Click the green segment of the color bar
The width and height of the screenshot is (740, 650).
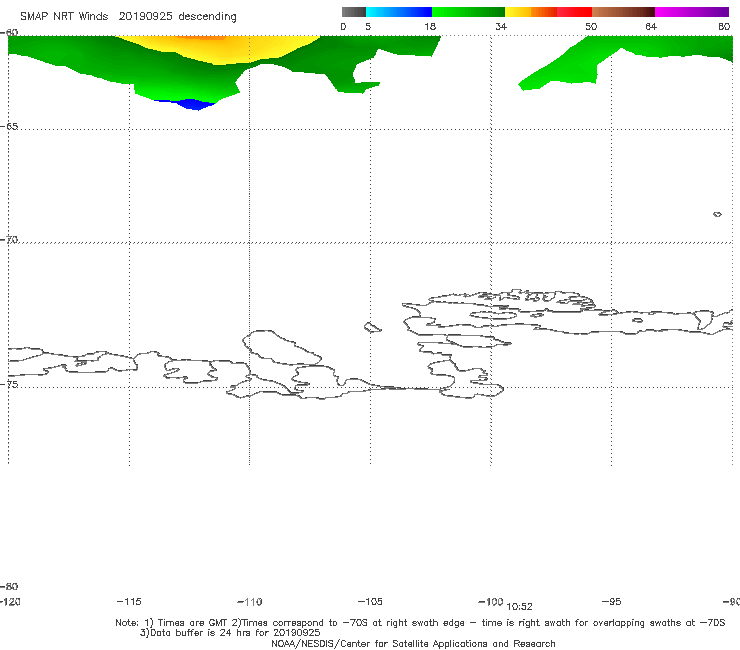468,12
